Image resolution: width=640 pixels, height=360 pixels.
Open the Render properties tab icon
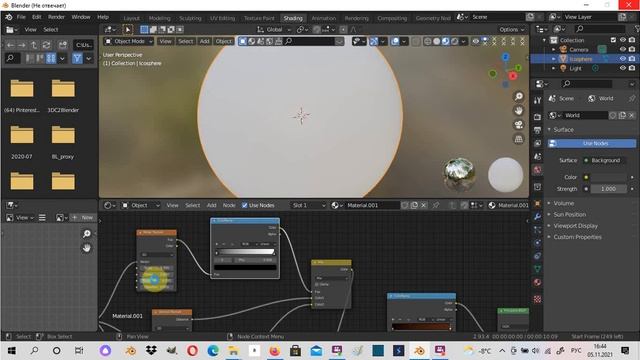pyautogui.click(x=537, y=117)
